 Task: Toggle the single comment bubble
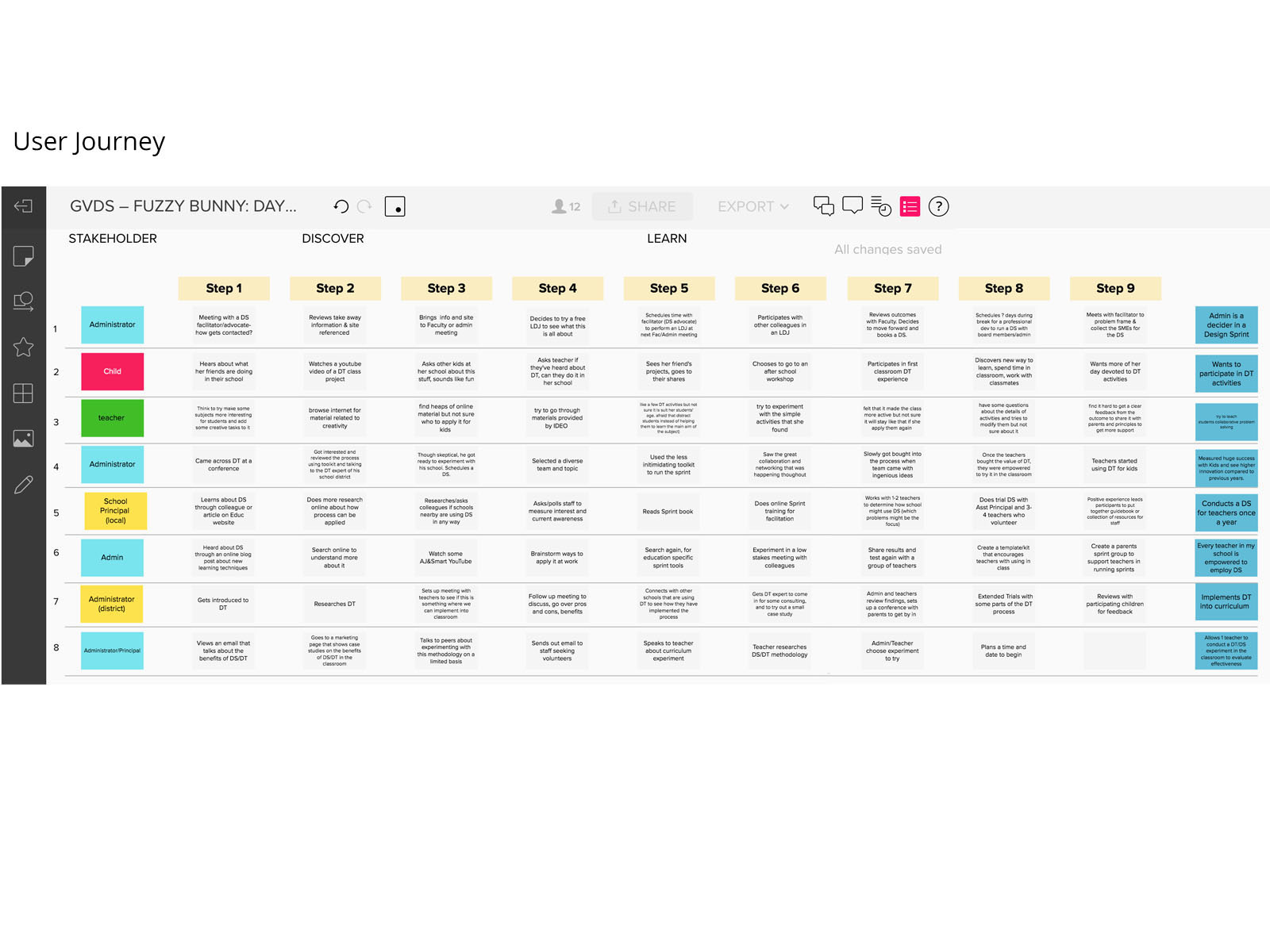click(x=852, y=205)
